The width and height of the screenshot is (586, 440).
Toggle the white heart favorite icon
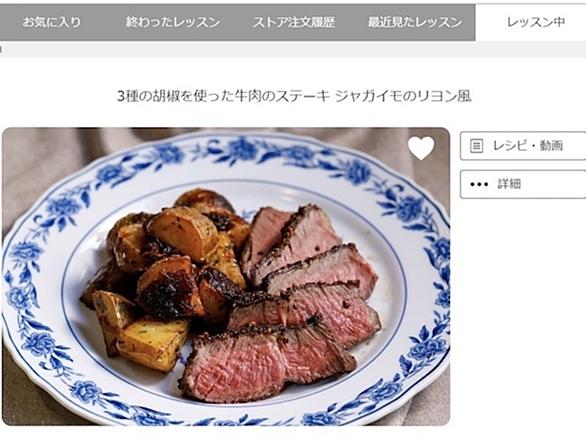point(421,148)
